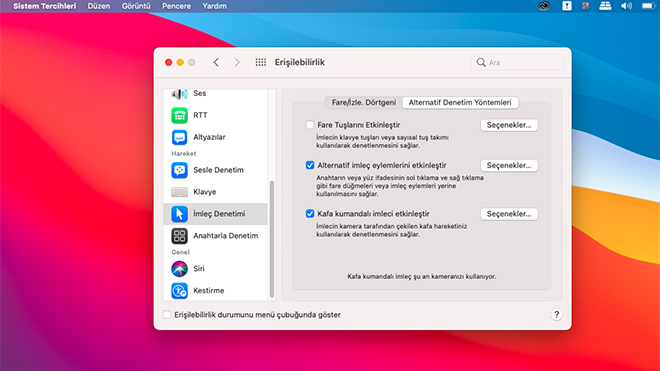Click the green RTT phone icon
Image resolution: width=660 pixels, height=371 pixels.
179,115
